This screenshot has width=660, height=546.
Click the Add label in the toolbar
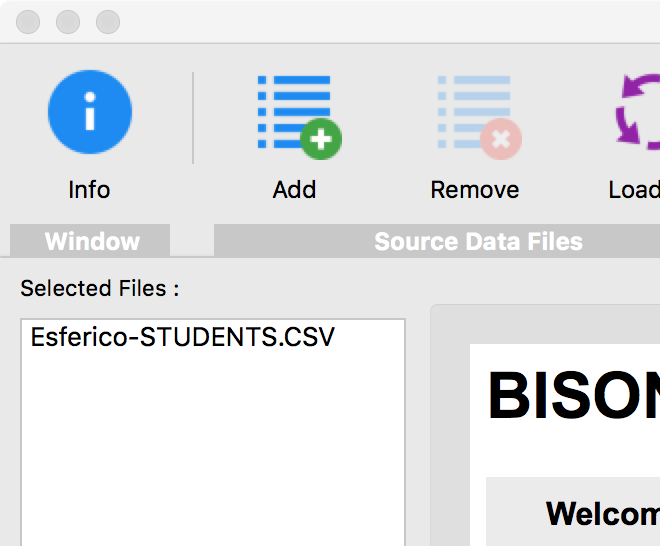point(294,190)
